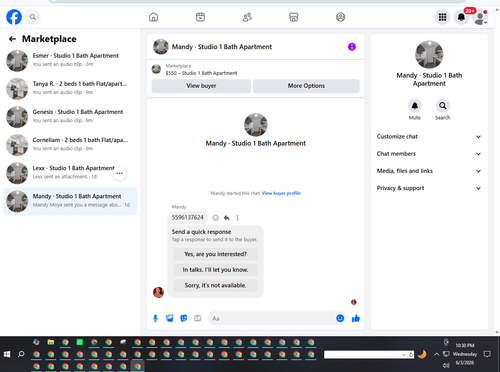This screenshot has height=372, width=500.
Task: Open the Friends icon in top navigation
Action: (x=247, y=17)
